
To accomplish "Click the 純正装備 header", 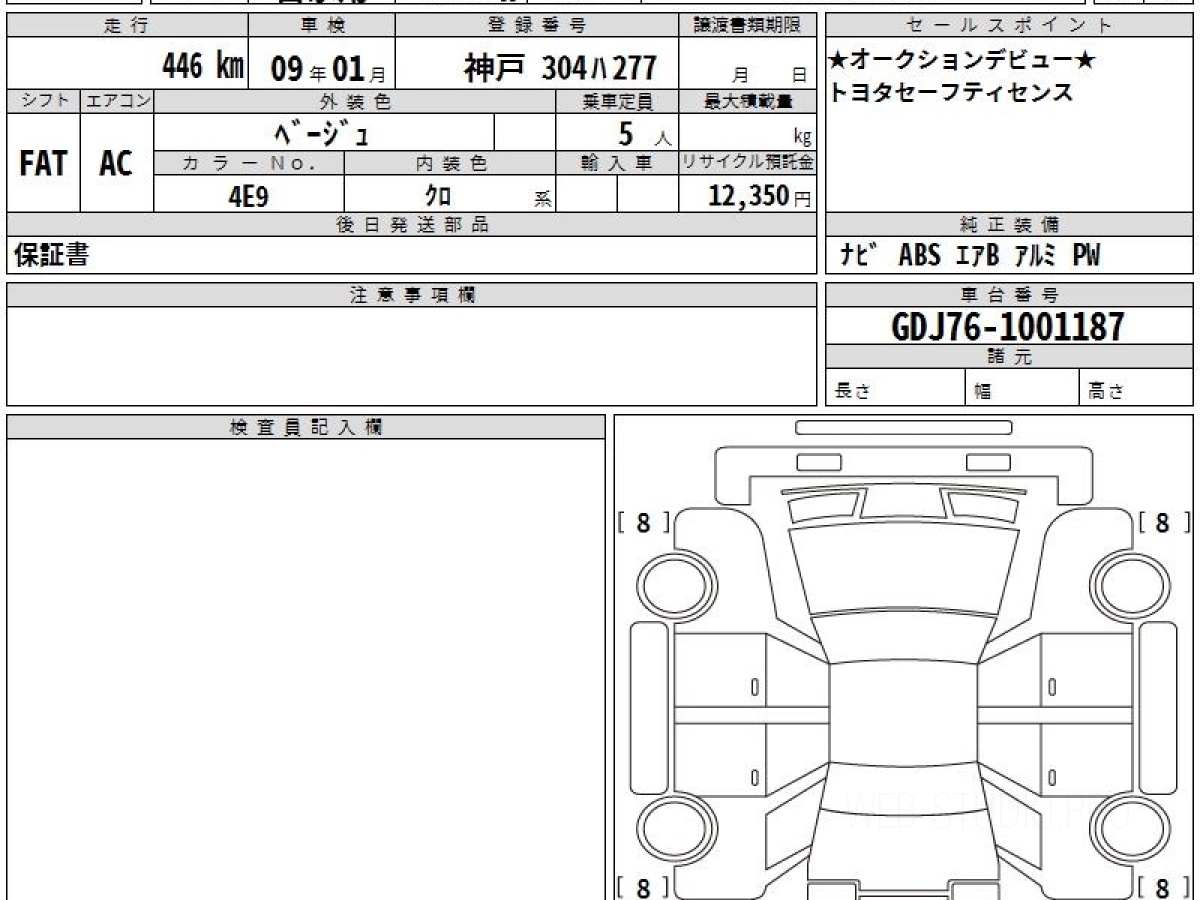I will [1009, 225].
